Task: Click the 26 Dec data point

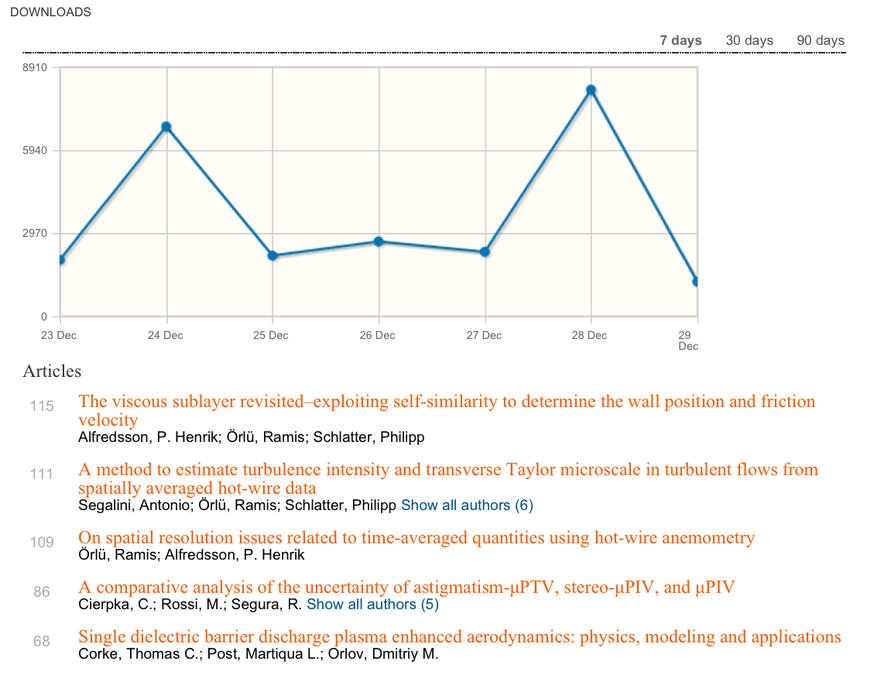Action: pos(378,242)
